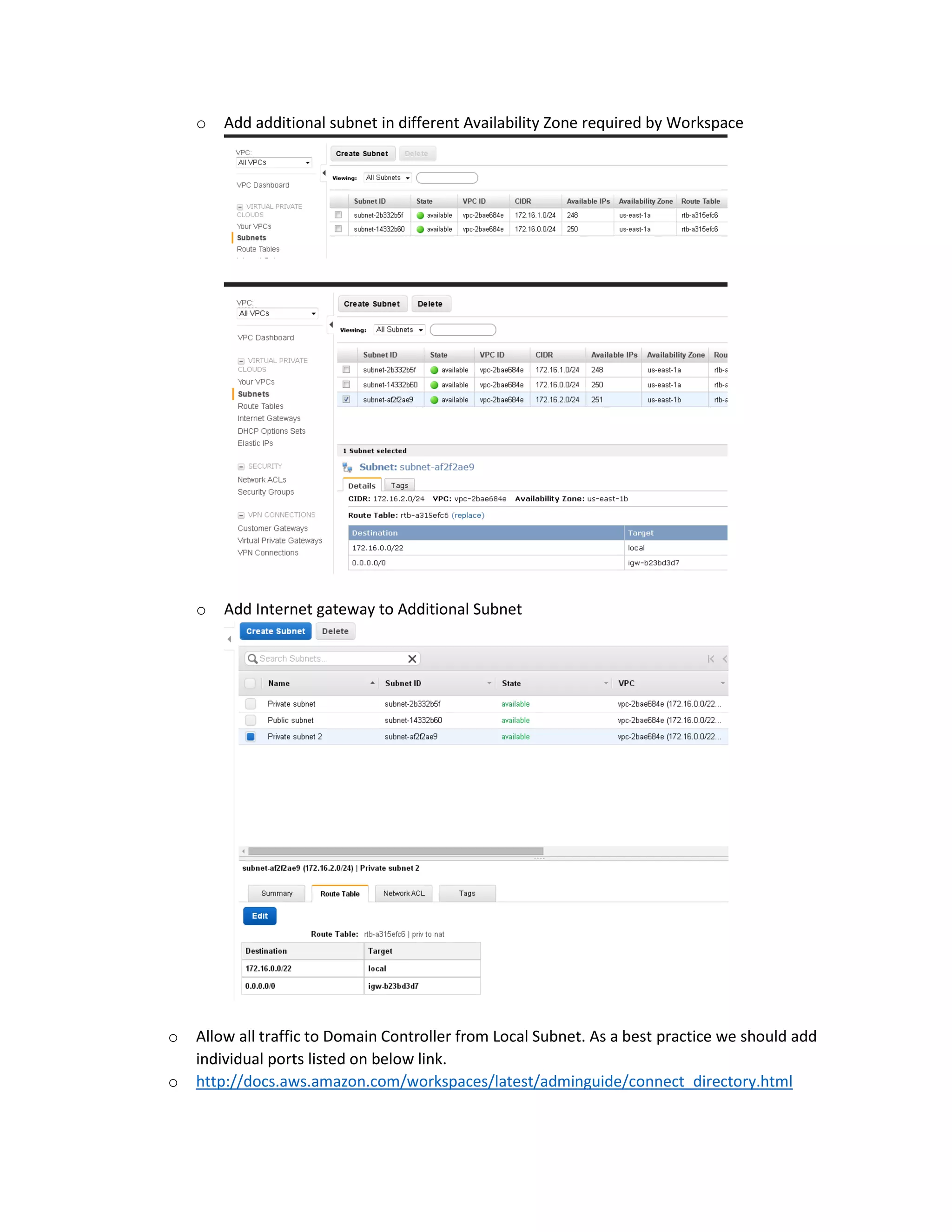Click Create Subnet in middle screenshot

pos(372,304)
